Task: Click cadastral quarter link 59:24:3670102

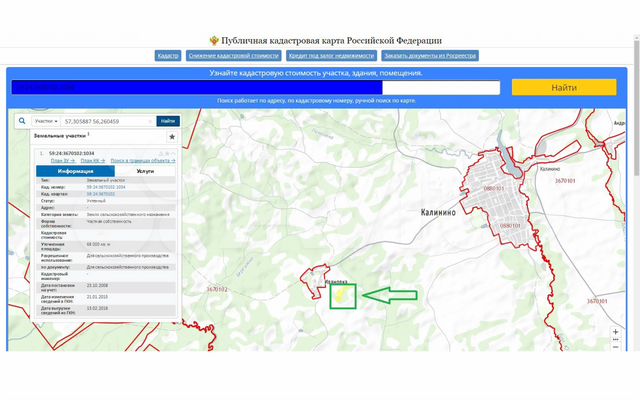Action: [101, 194]
